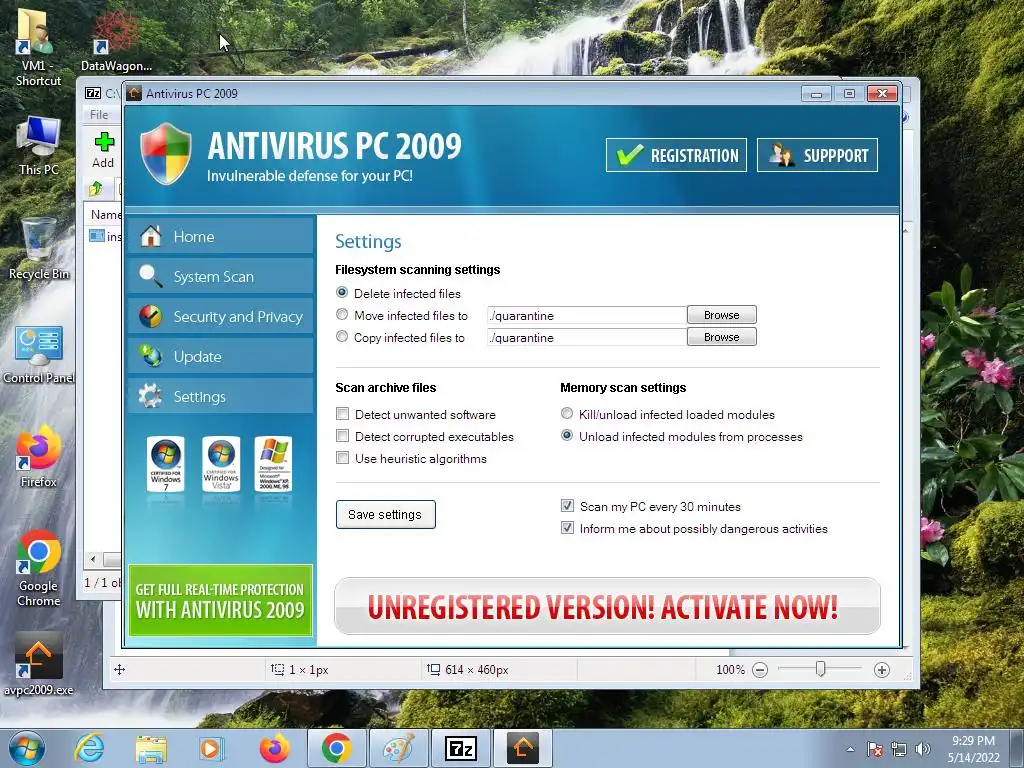Browse for the Move infected files folder
The width and height of the screenshot is (1024, 768).
click(x=722, y=315)
